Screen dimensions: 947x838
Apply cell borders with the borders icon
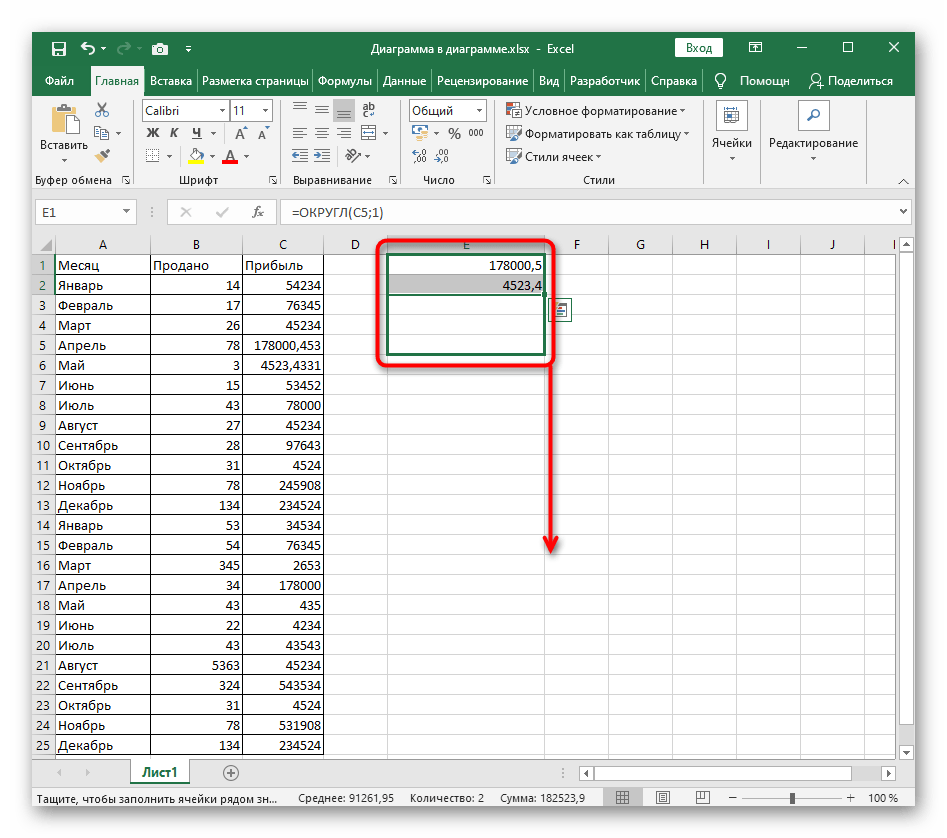pyautogui.click(x=153, y=156)
